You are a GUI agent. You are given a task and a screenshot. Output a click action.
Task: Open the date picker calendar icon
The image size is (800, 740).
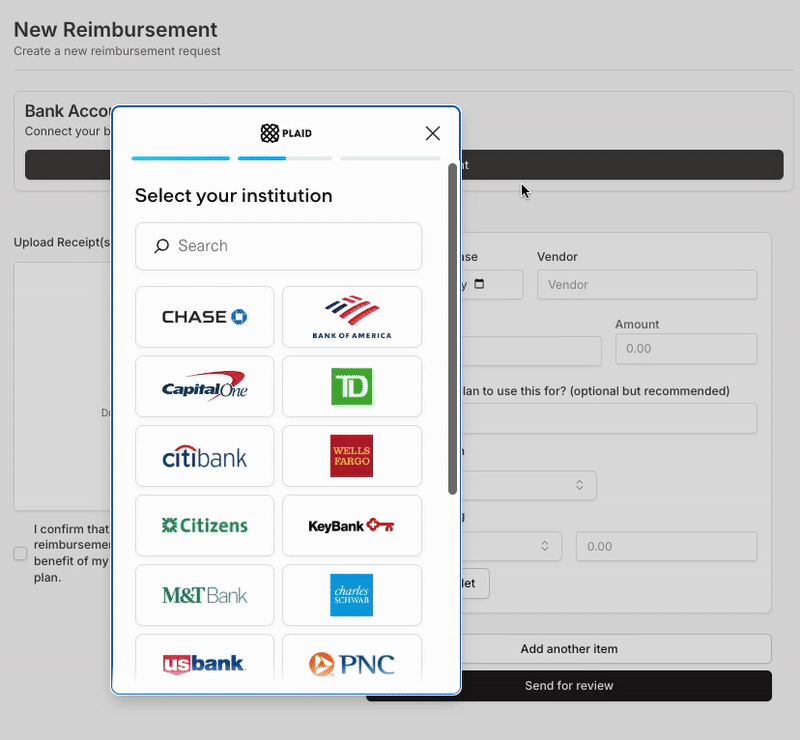479,284
